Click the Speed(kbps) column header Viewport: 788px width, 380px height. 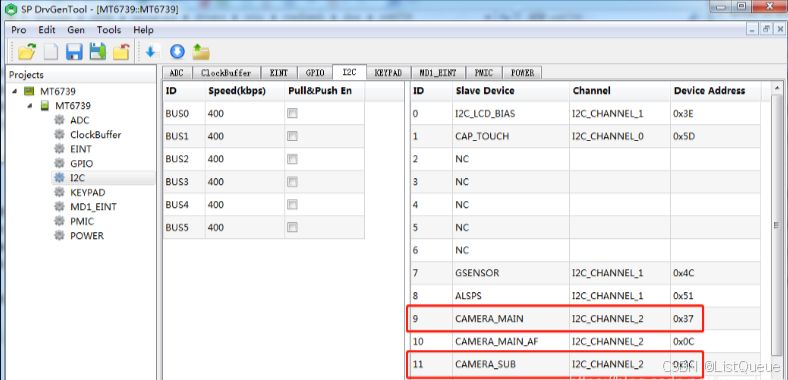coord(245,91)
